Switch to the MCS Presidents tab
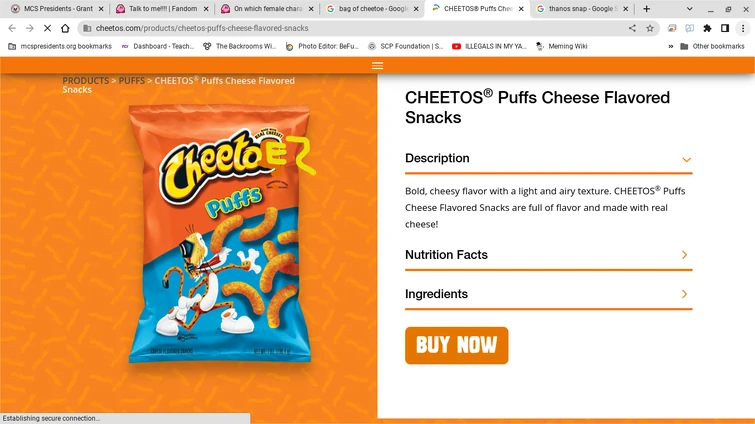755x424 pixels. 57,9
